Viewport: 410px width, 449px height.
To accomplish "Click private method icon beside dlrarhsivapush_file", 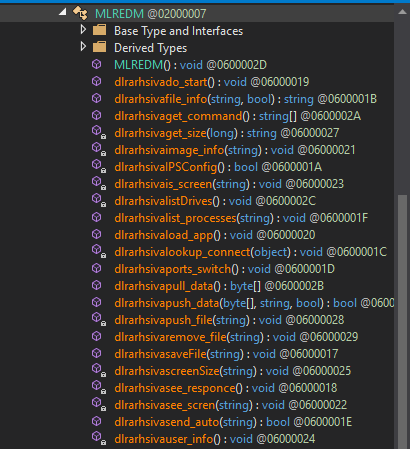I will tap(99, 320).
